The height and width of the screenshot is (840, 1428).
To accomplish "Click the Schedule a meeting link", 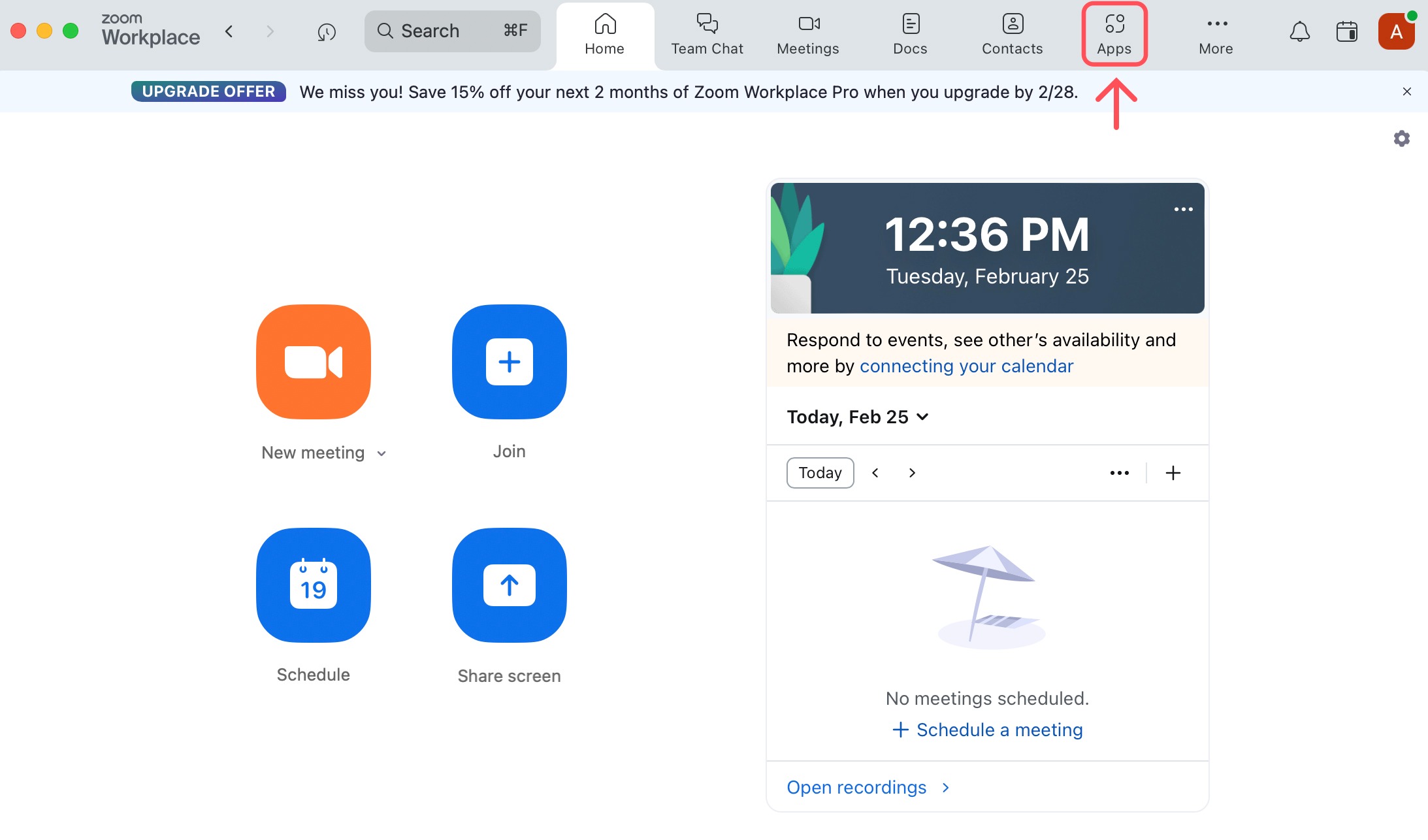I will (988, 730).
